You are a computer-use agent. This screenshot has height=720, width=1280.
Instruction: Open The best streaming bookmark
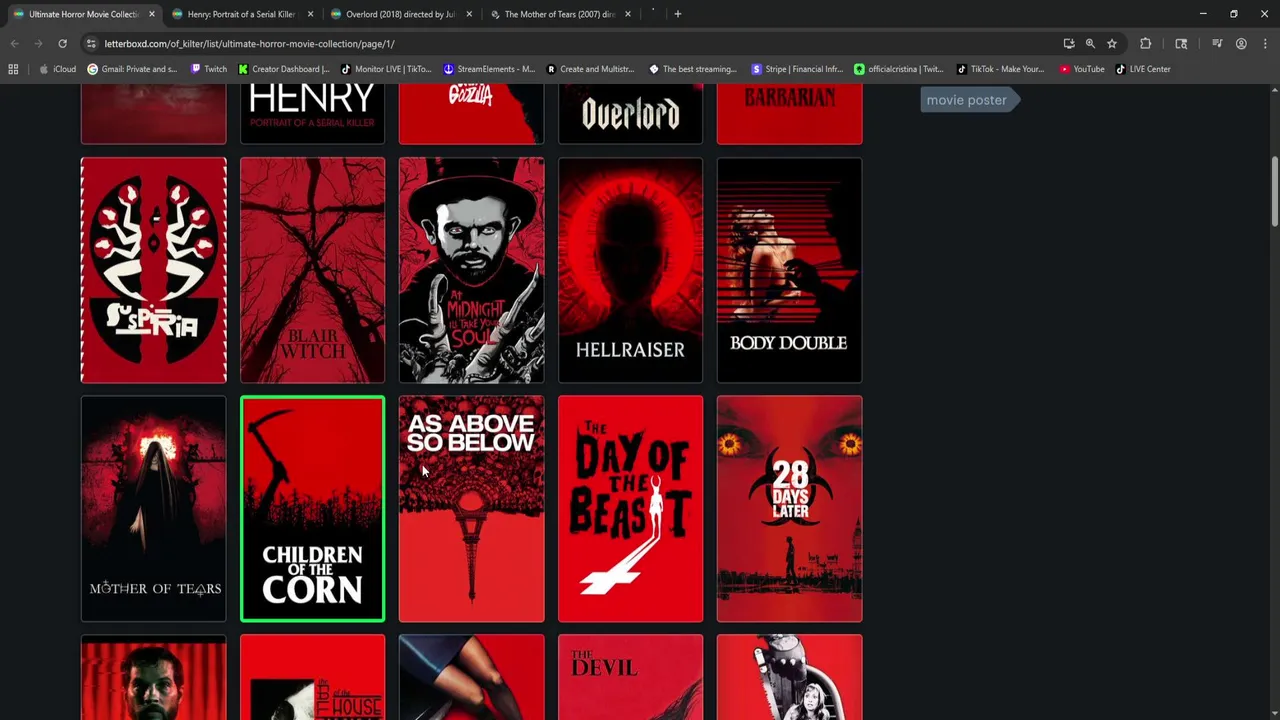[693, 69]
